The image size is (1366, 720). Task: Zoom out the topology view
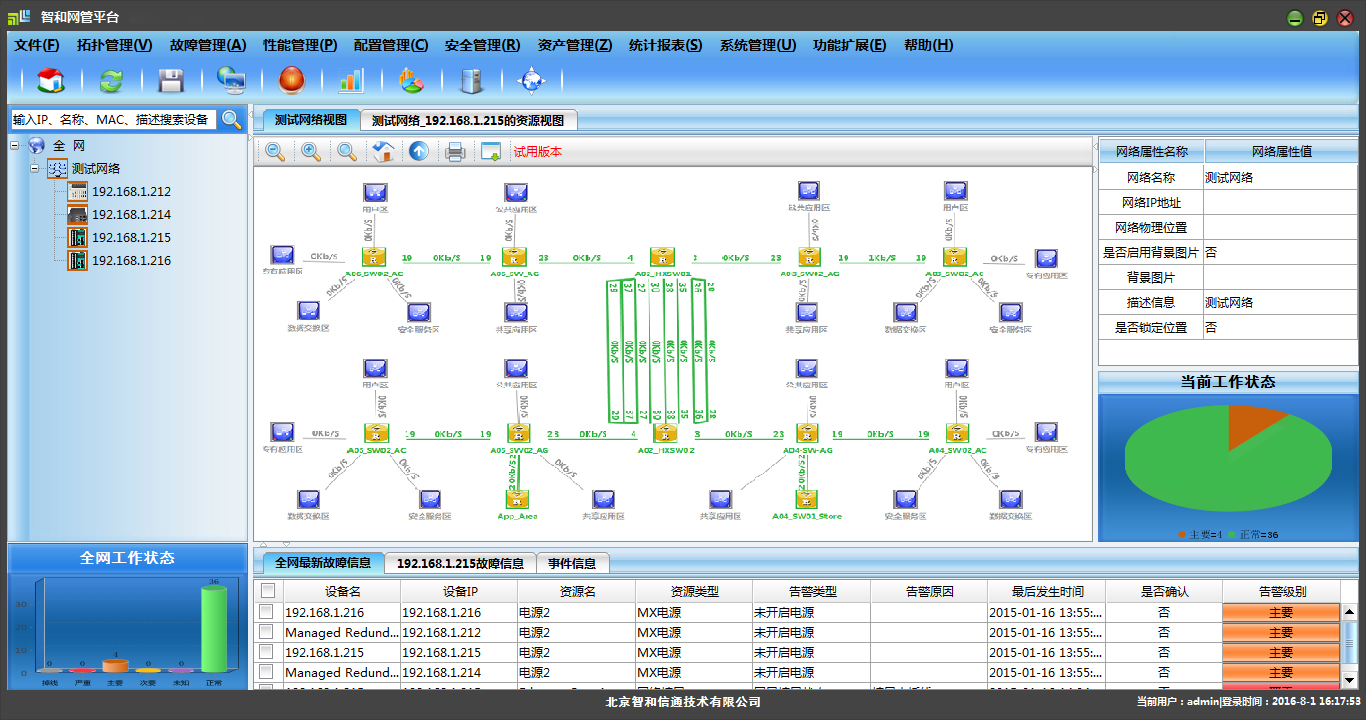point(275,152)
